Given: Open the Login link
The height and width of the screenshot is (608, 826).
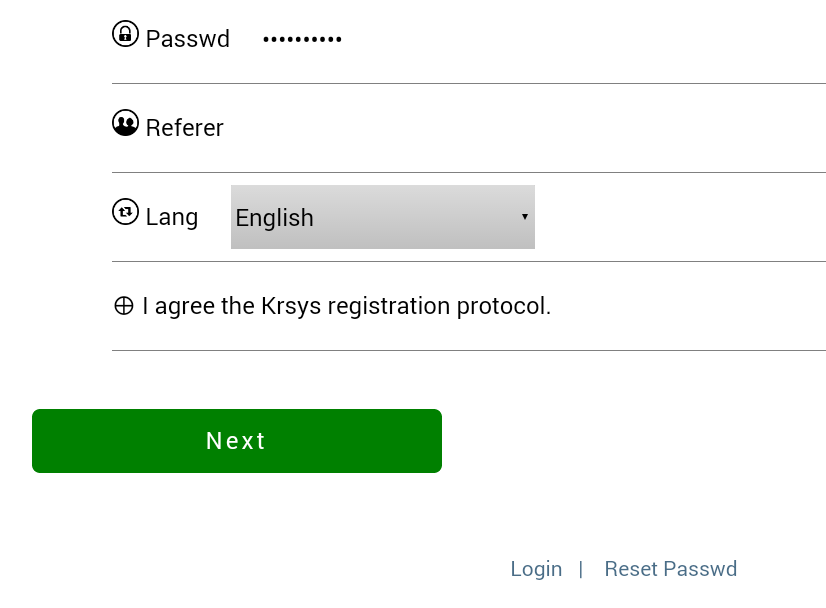Looking at the screenshot, I should coord(536,569).
